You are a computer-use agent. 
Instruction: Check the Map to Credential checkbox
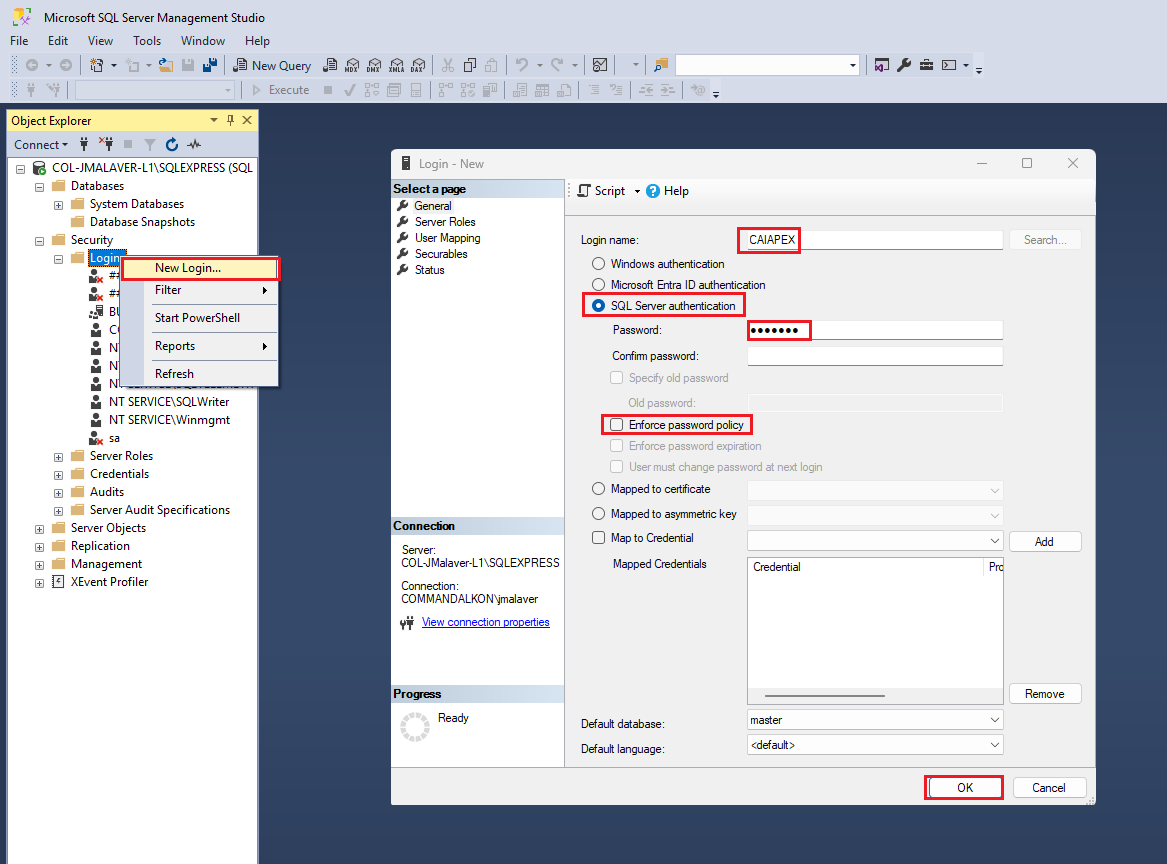tap(598, 538)
